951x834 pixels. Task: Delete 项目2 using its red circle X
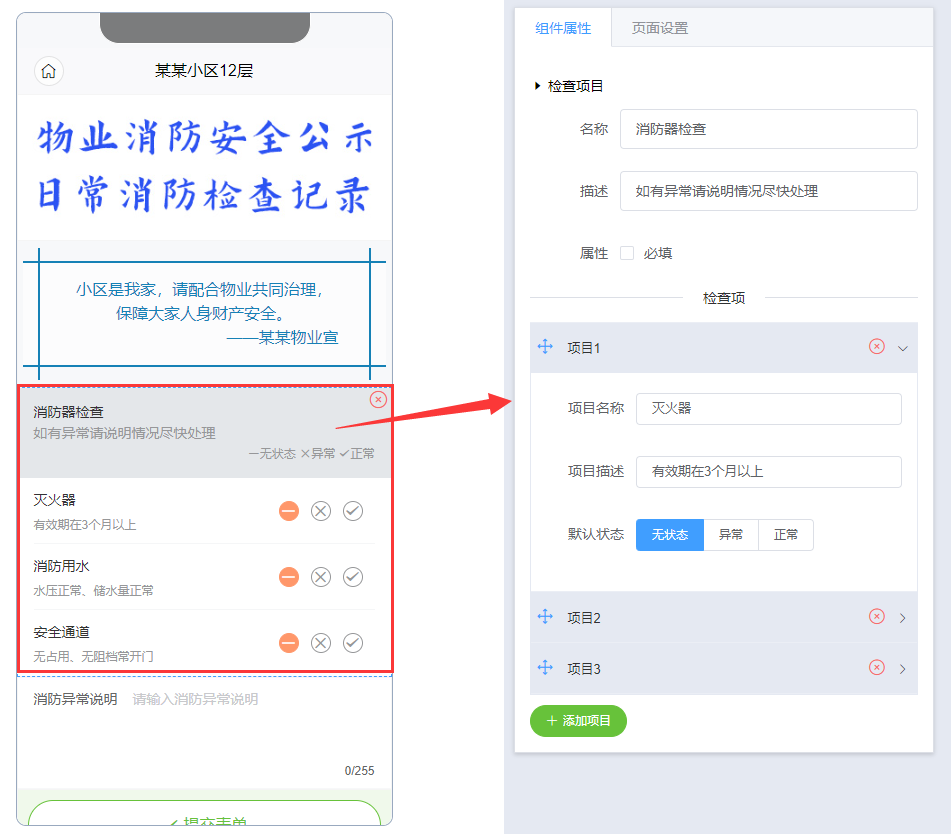coord(877,617)
